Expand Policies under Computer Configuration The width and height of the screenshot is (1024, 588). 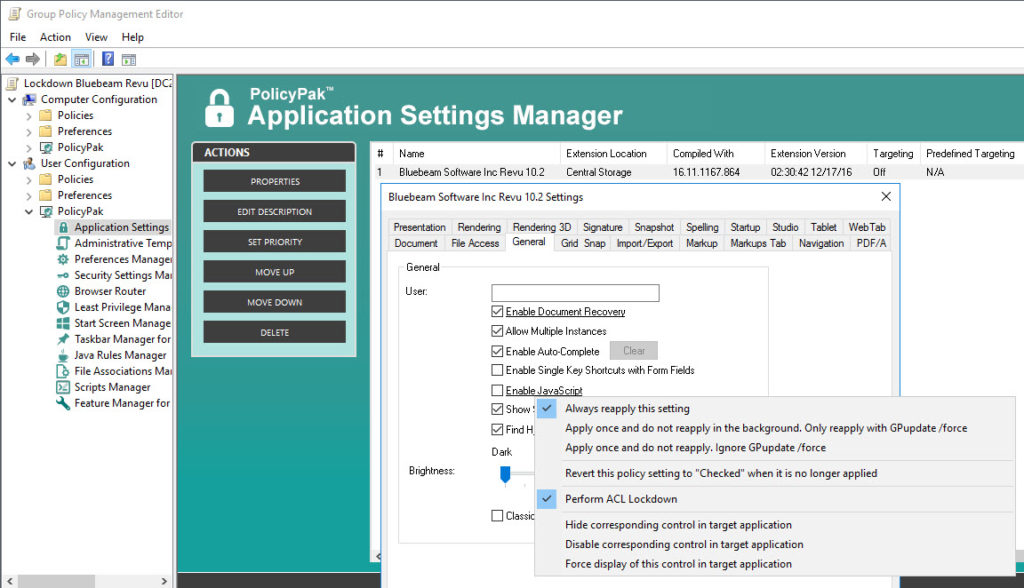tap(29, 116)
